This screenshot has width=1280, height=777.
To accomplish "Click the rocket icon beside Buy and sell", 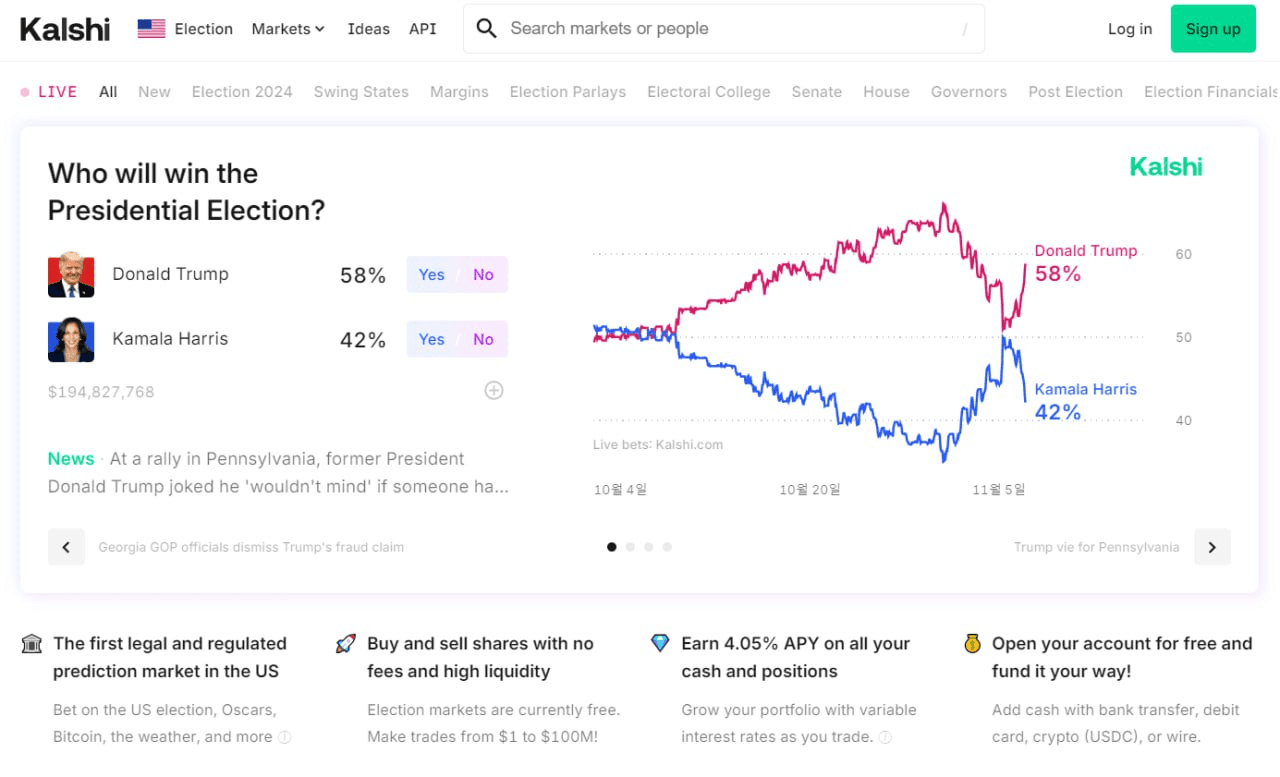I will pos(346,644).
